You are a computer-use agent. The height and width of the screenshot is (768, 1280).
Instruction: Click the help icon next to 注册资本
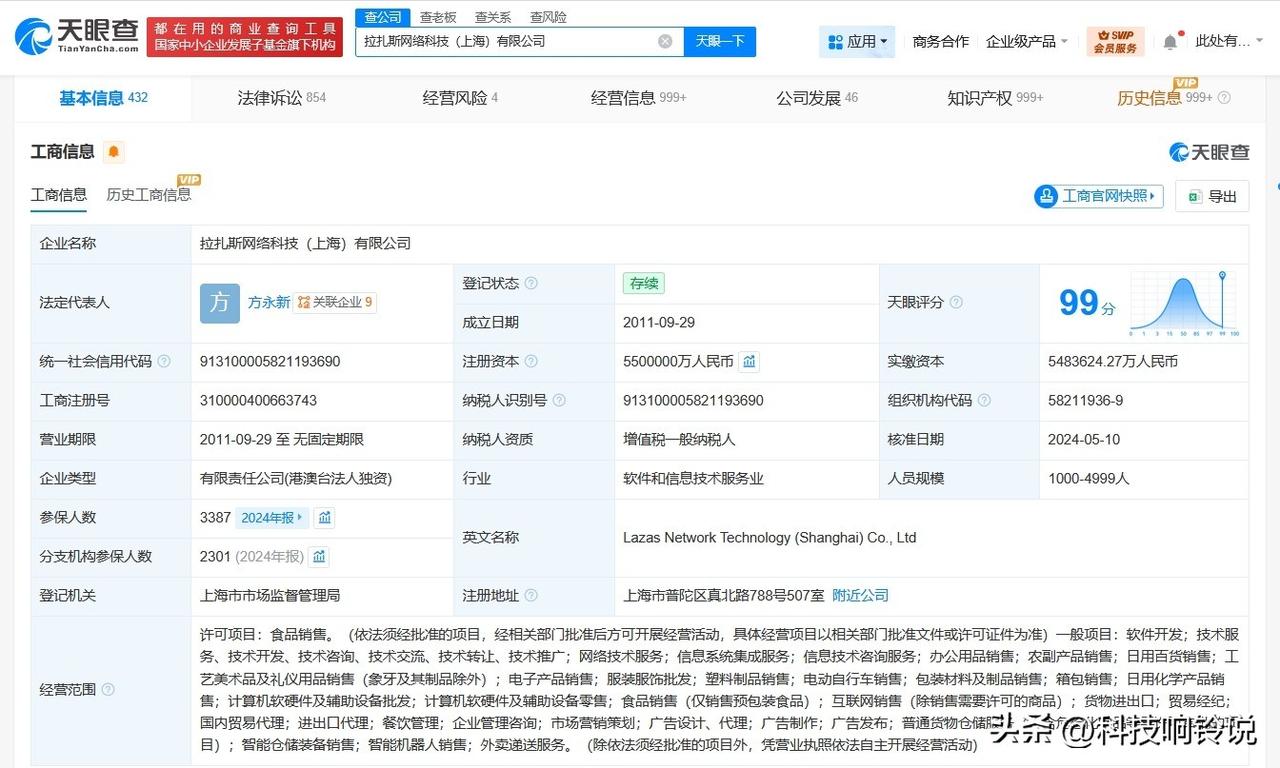pyautogui.click(x=531, y=361)
